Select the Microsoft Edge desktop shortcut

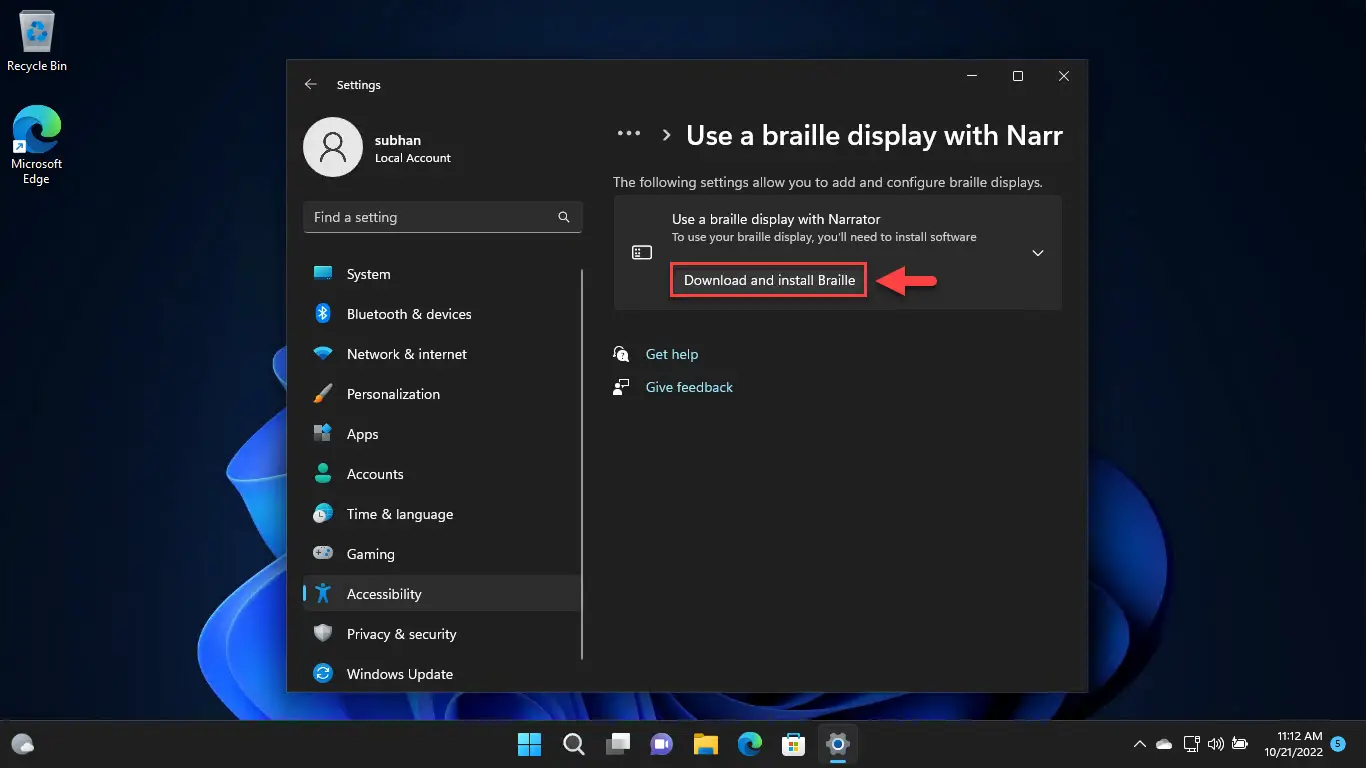pos(37,145)
